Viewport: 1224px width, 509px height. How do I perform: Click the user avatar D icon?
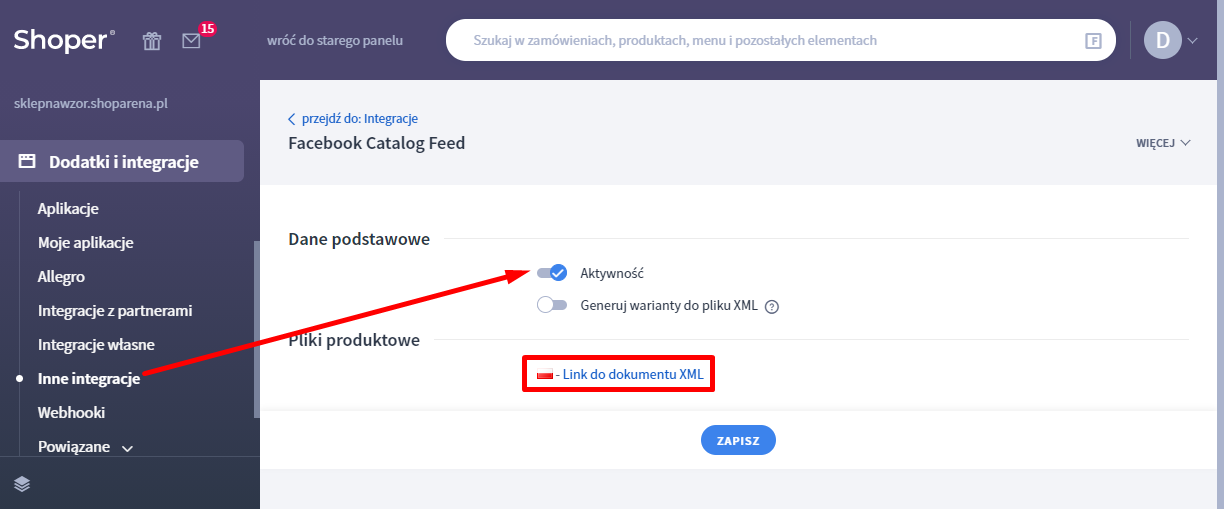point(1162,41)
